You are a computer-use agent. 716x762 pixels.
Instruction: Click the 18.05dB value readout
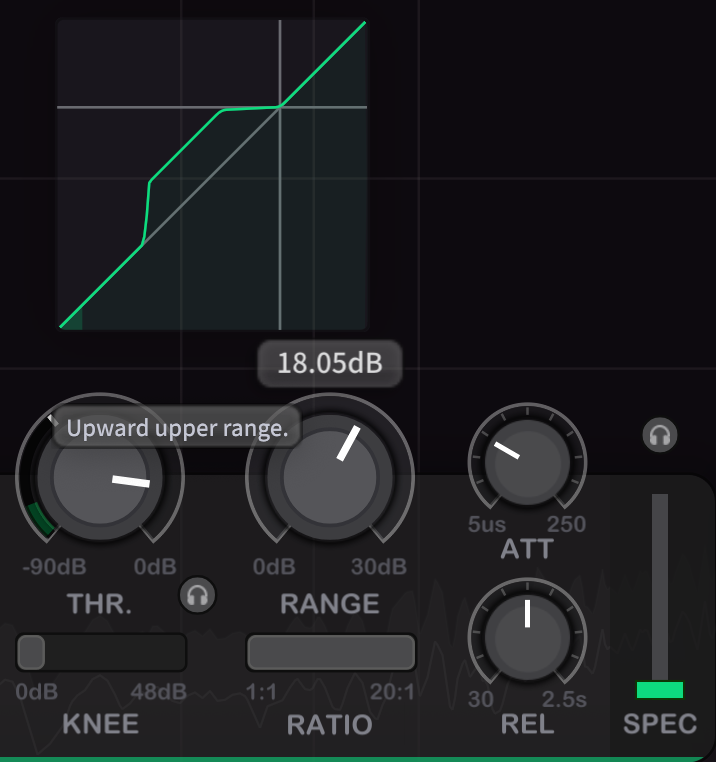[330, 363]
